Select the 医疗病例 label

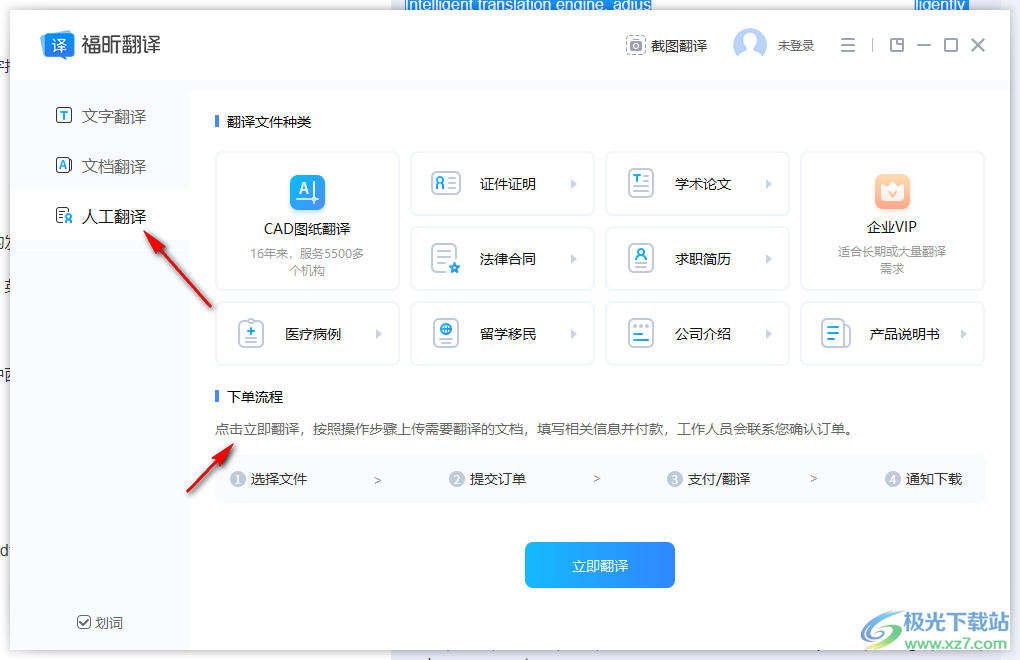313,334
